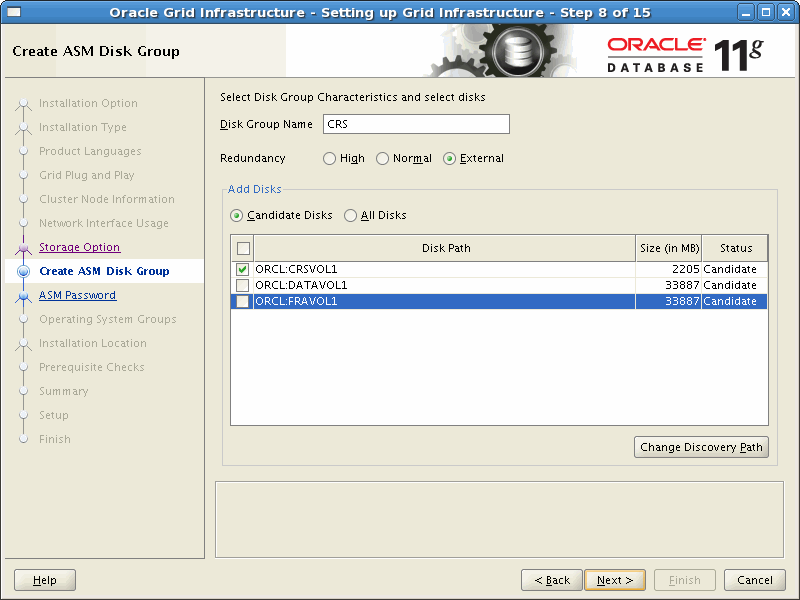
Task: Select High redundancy radio button
Action: tap(329, 159)
